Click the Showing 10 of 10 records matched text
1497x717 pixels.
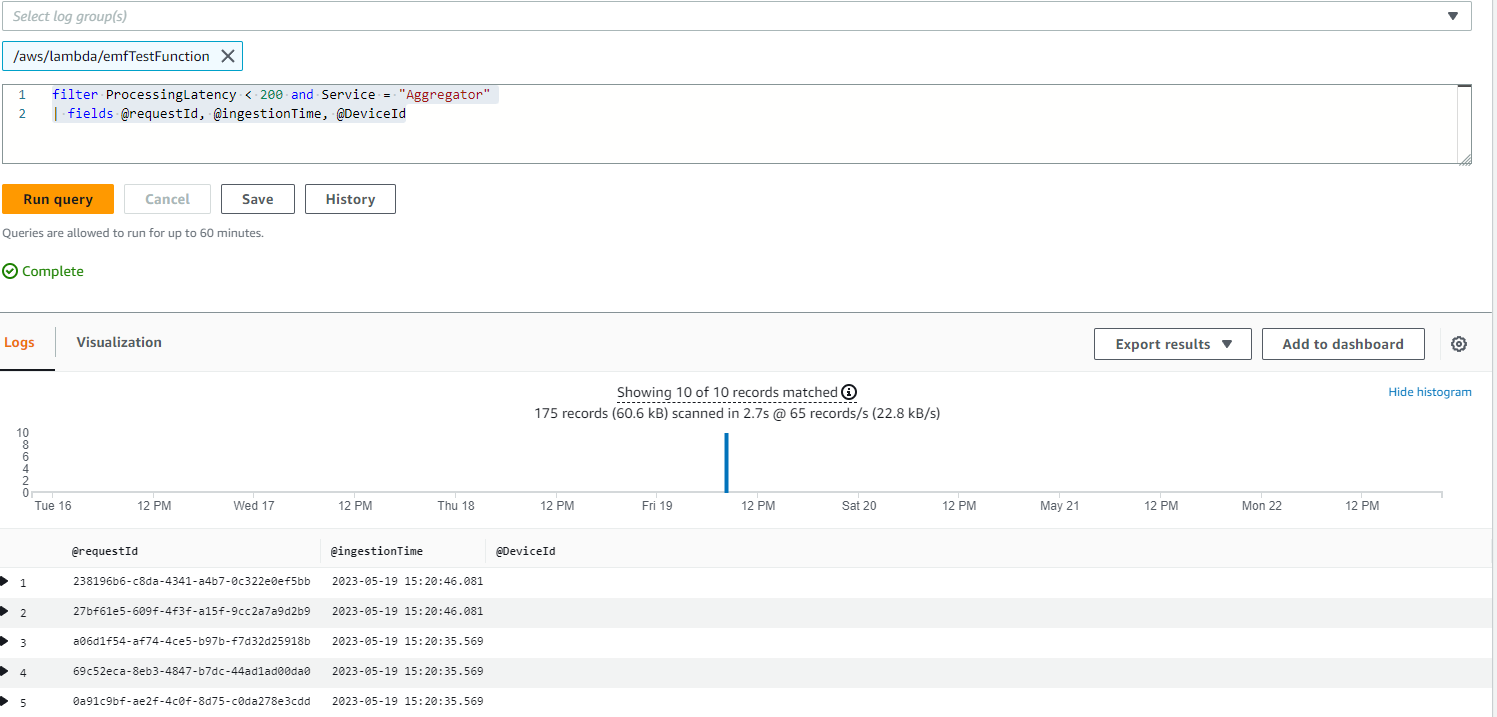pyautogui.click(x=727, y=392)
